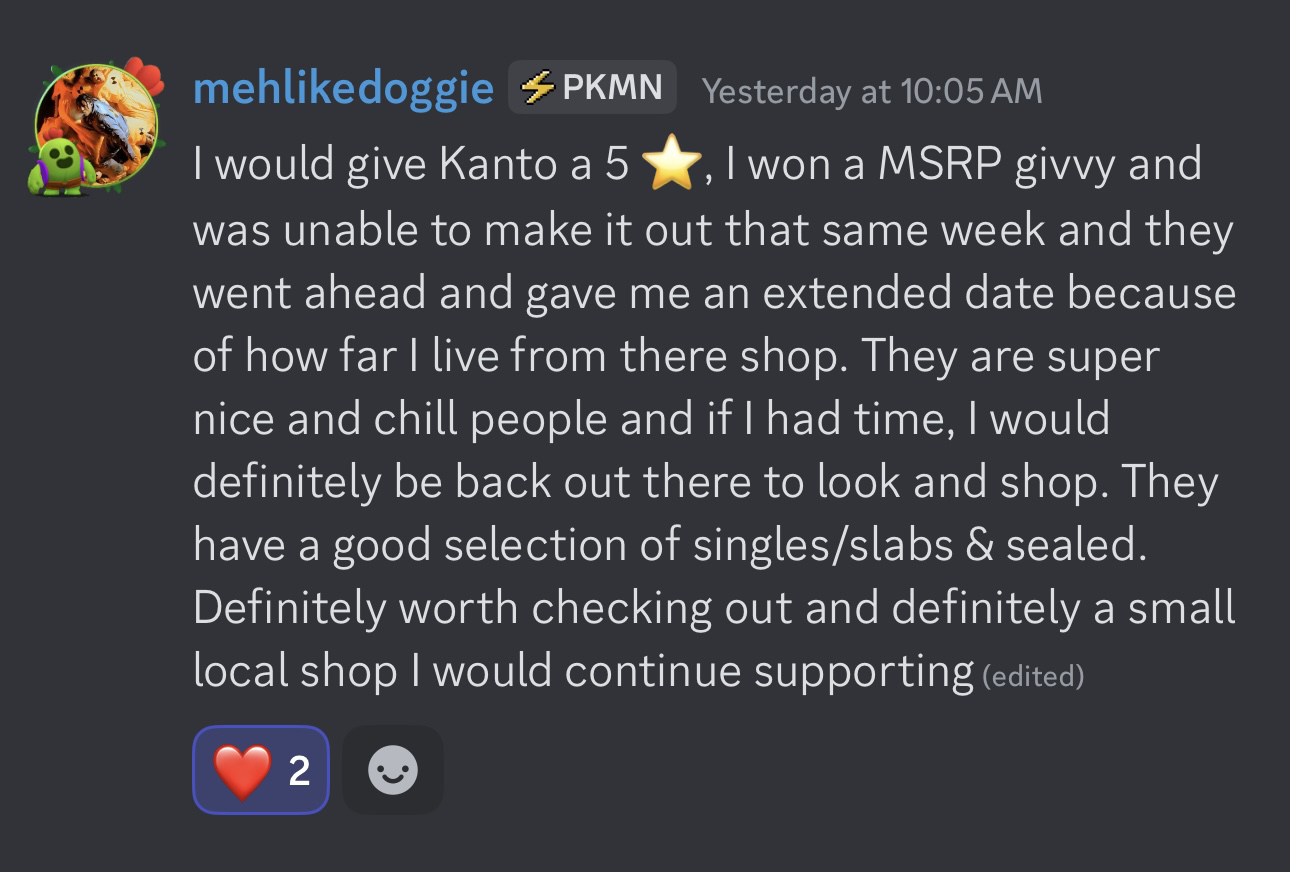
Task: Toggle the red heart reaction
Action: [x=261, y=770]
